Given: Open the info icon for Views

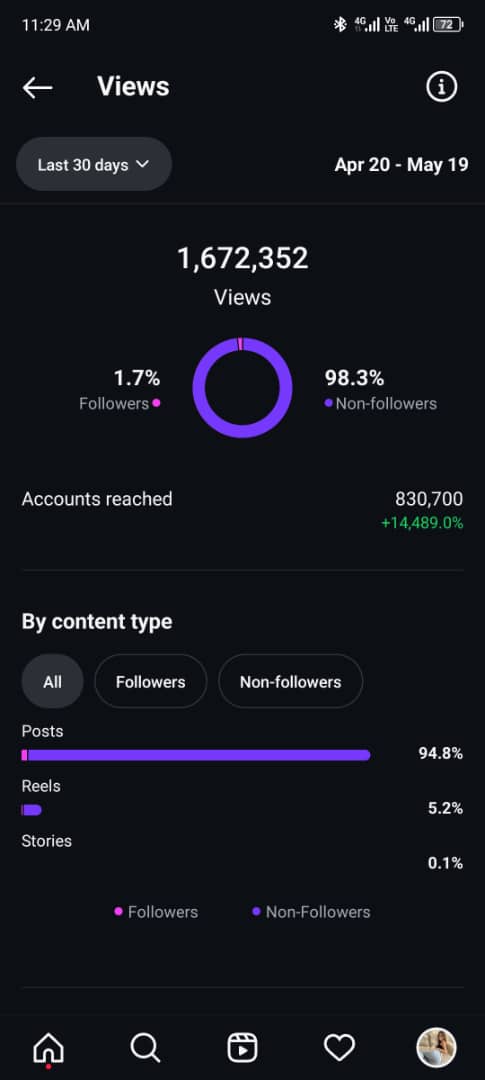Looking at the screenshot, I should (442, 87).
